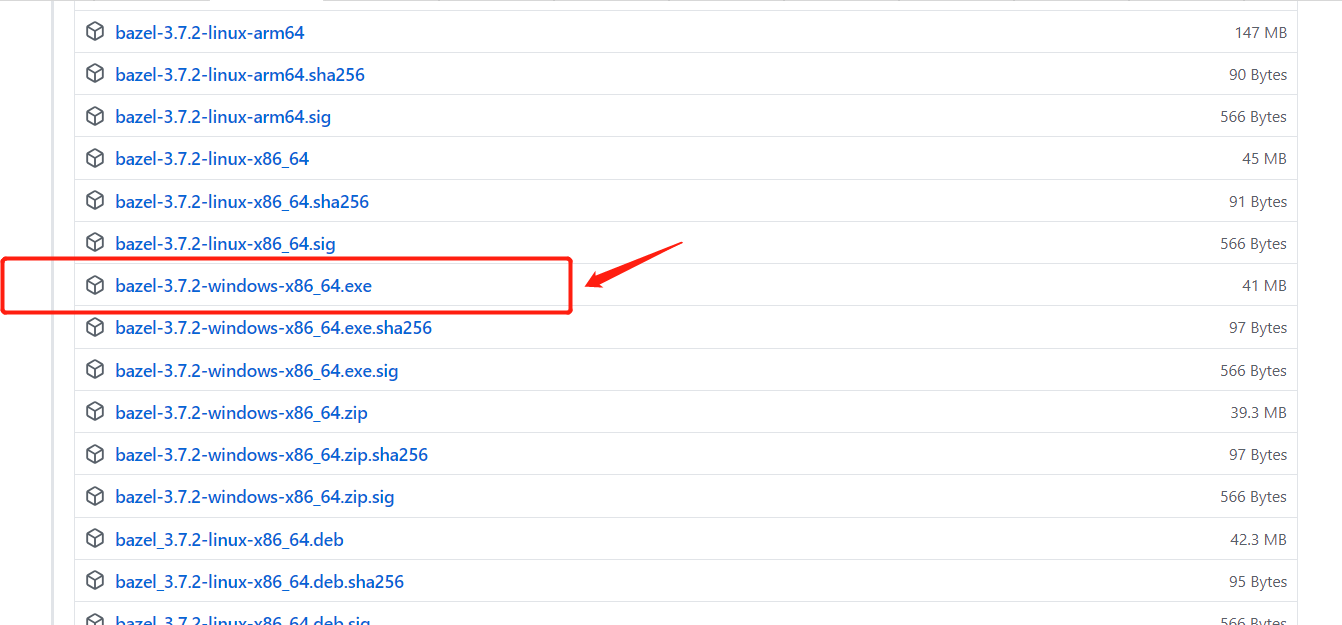
Task: Download bazel-3.7.2-windows-x86_64.exe
Action: [x=244, y=285]
